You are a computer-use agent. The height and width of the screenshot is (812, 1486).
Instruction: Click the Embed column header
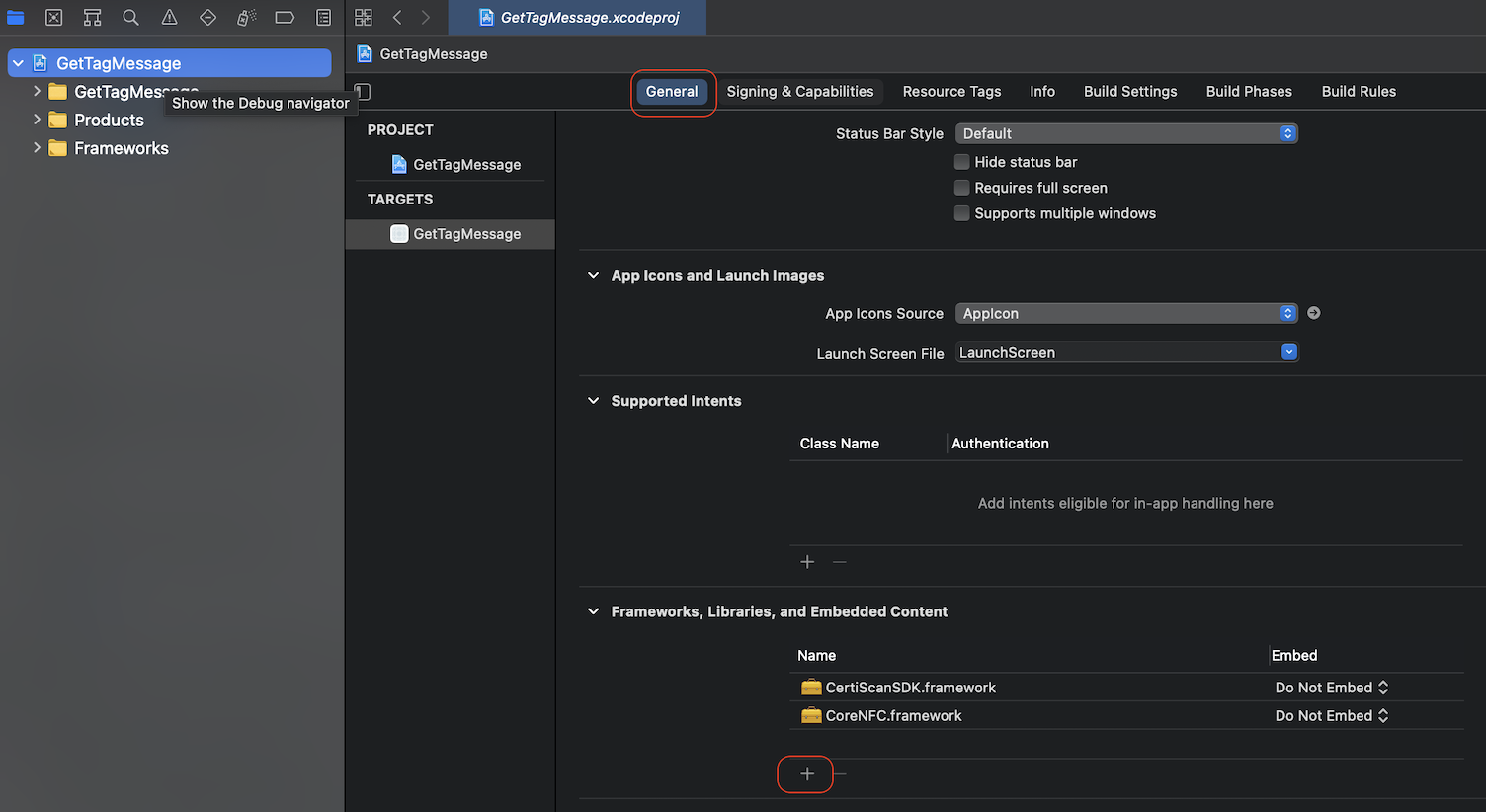[1294, 656]
